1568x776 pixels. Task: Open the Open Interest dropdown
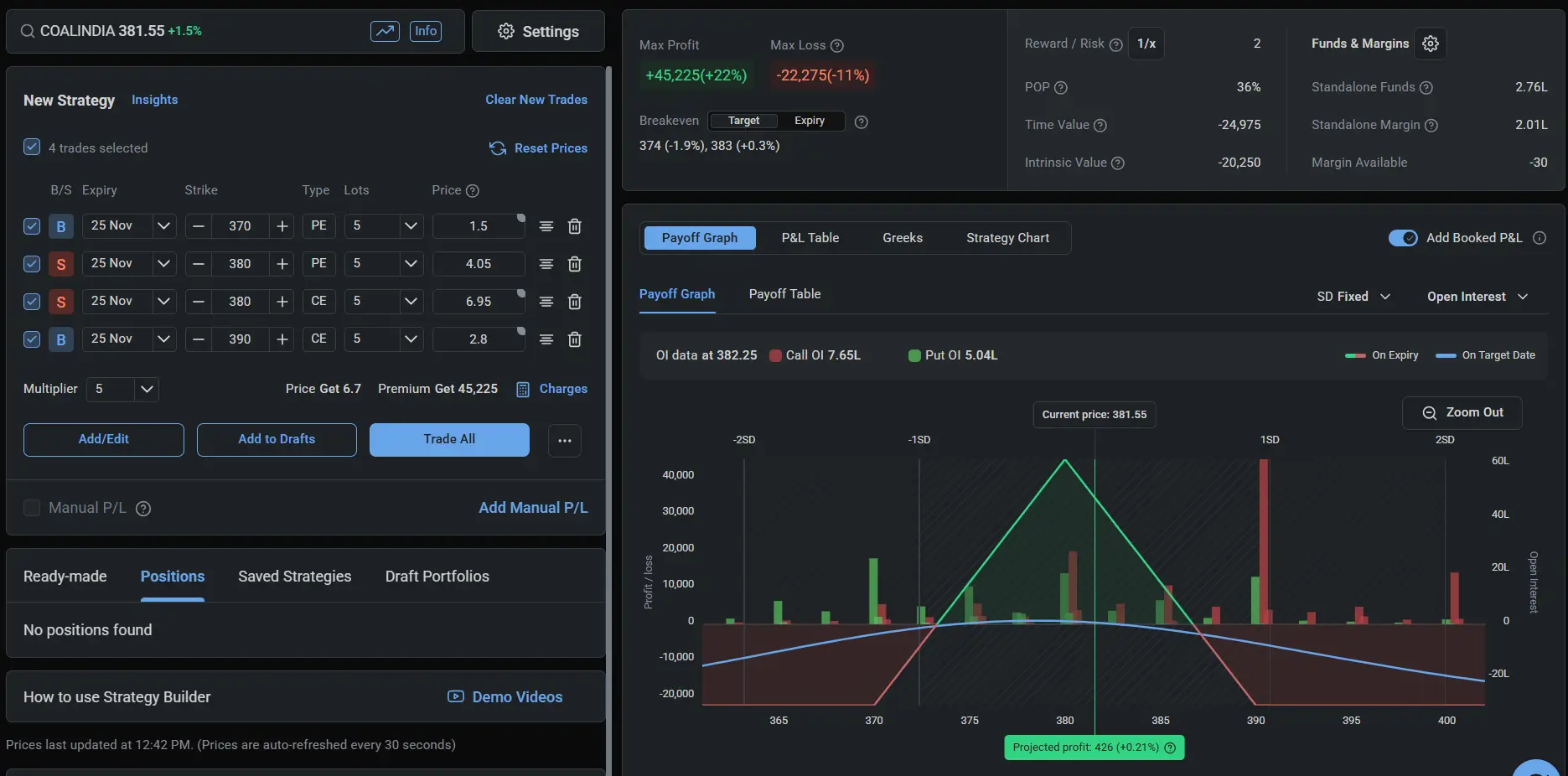(1477, 297)
